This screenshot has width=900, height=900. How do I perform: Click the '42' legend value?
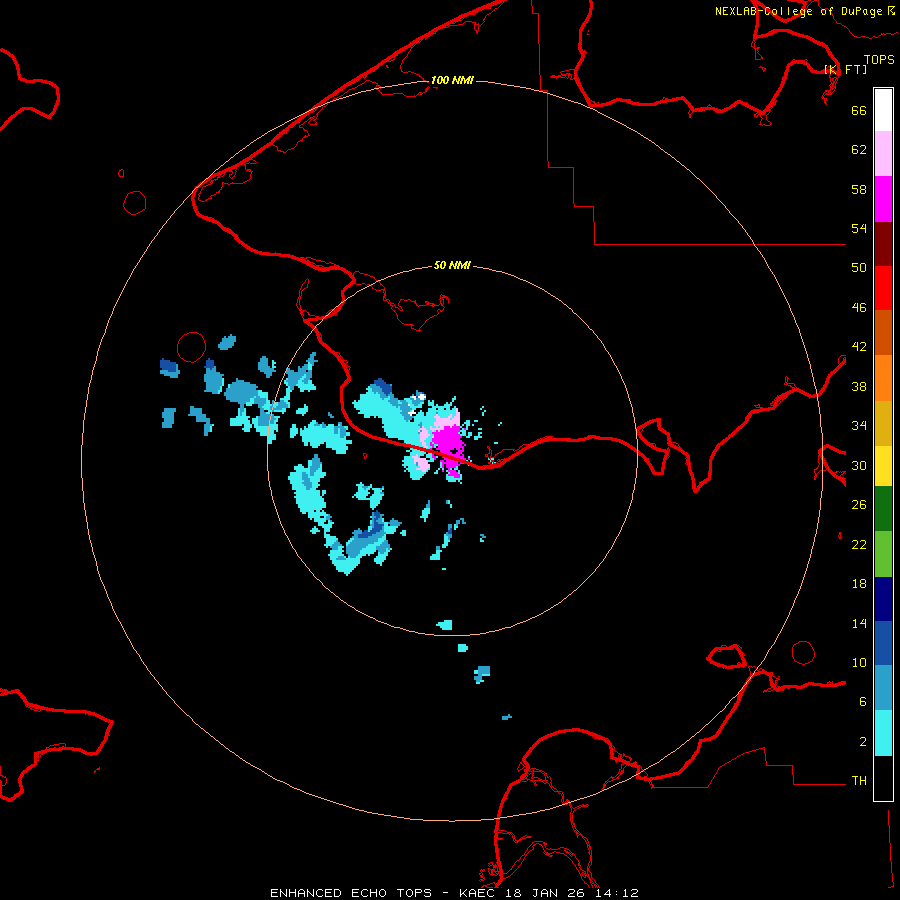coord(859,347)
